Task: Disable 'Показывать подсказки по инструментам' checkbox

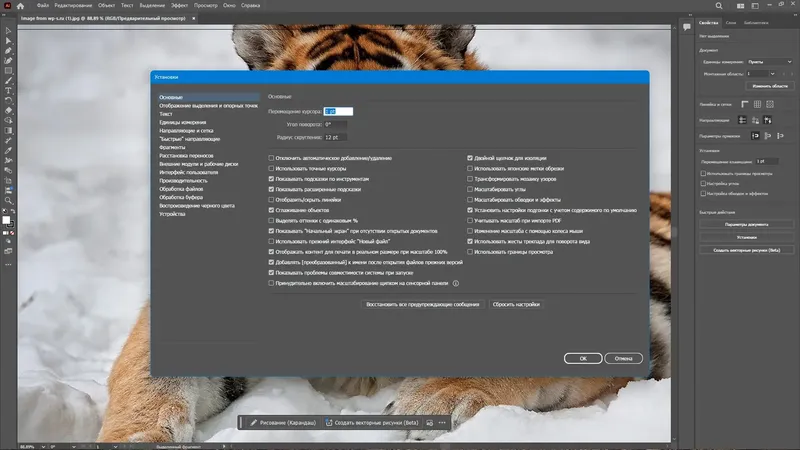Action: (x=271, y=179)
